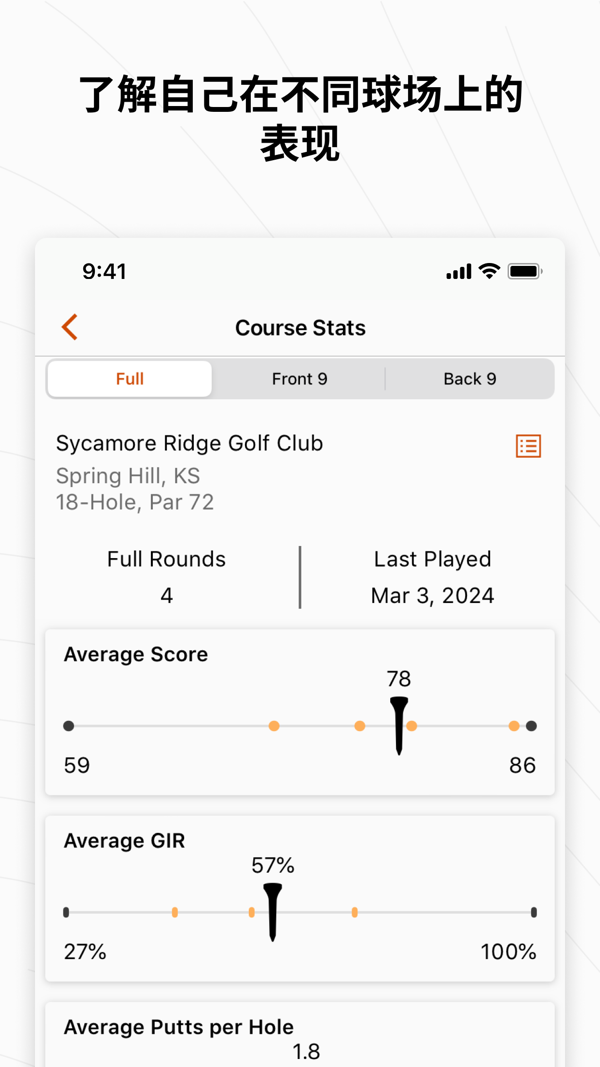The height and width of the screenshot is (1067, 600).
Task: Select the Full segment
Action: pos(130,379)
